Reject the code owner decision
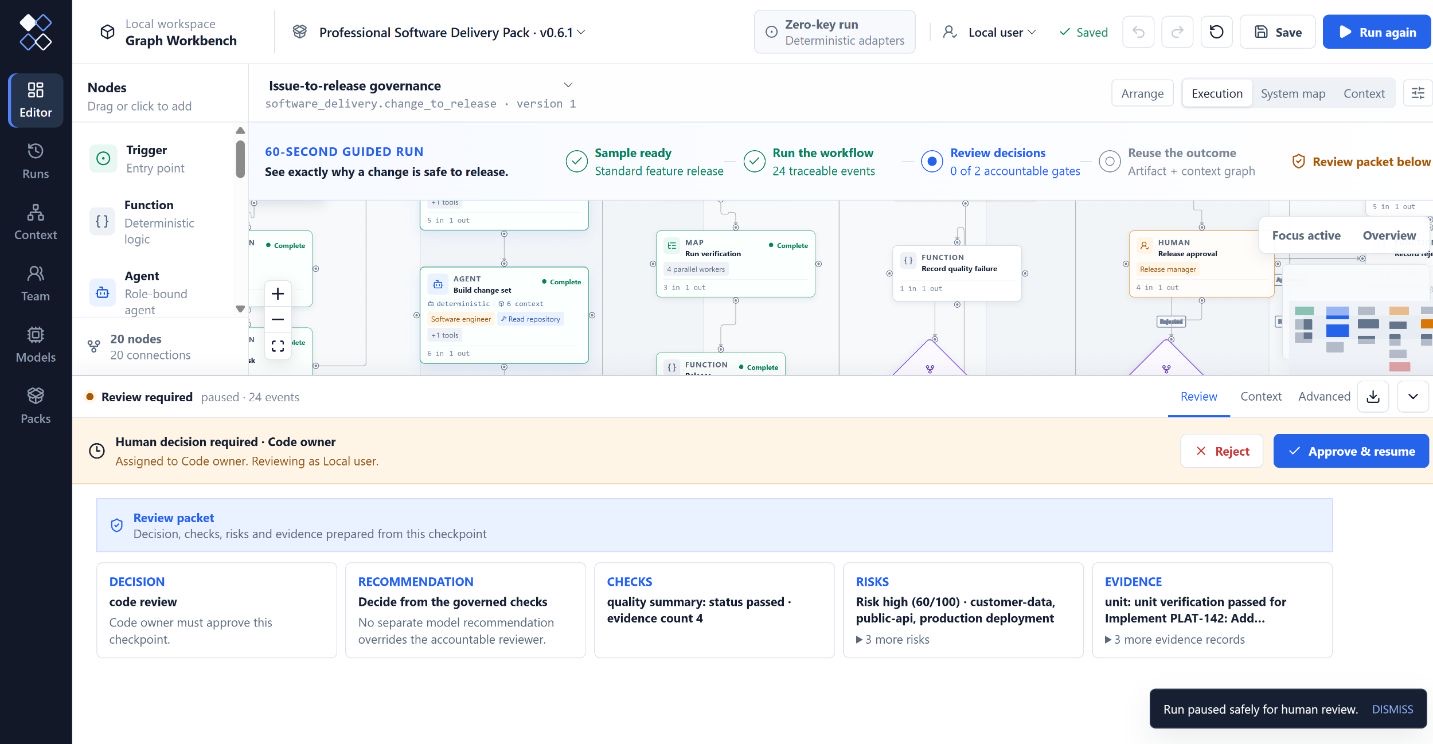Viewport: 1433px width, 744px height. click(1221, 451)
